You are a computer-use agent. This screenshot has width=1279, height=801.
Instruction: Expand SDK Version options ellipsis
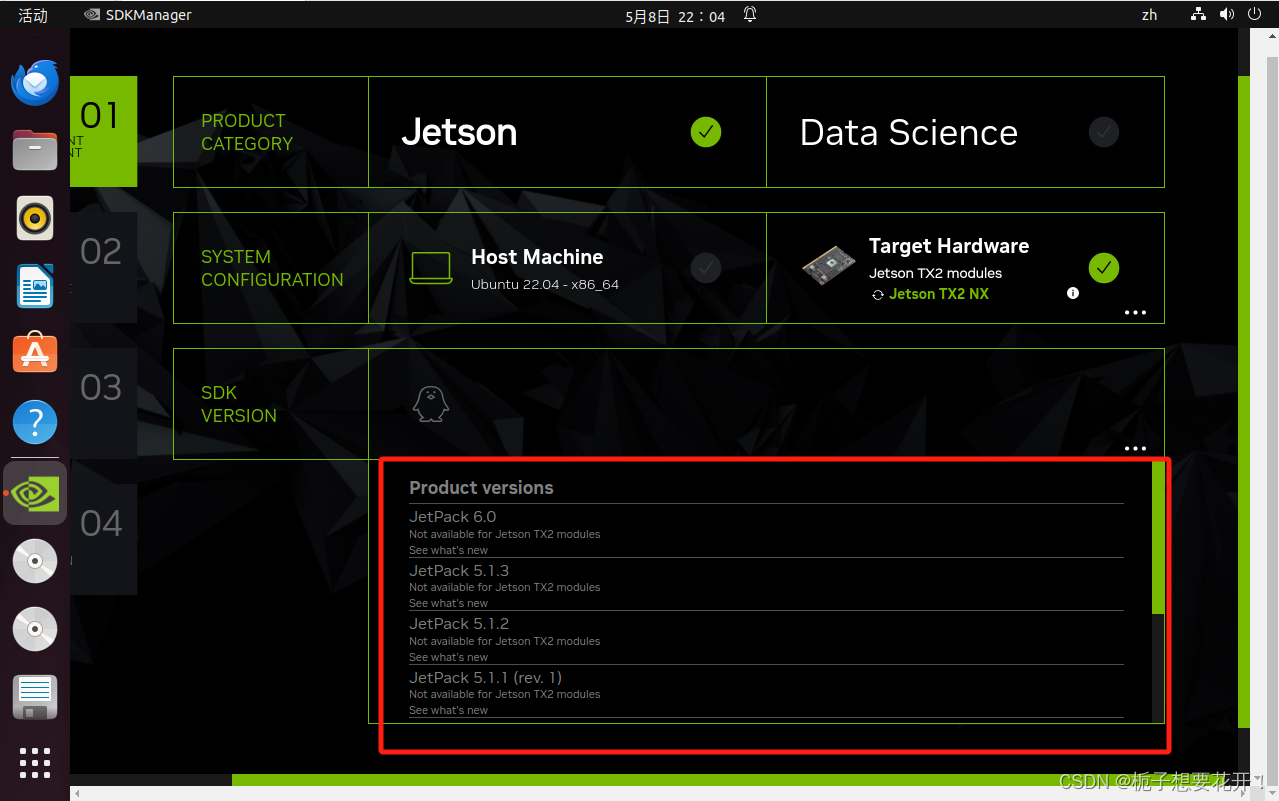coord(1135,449)
